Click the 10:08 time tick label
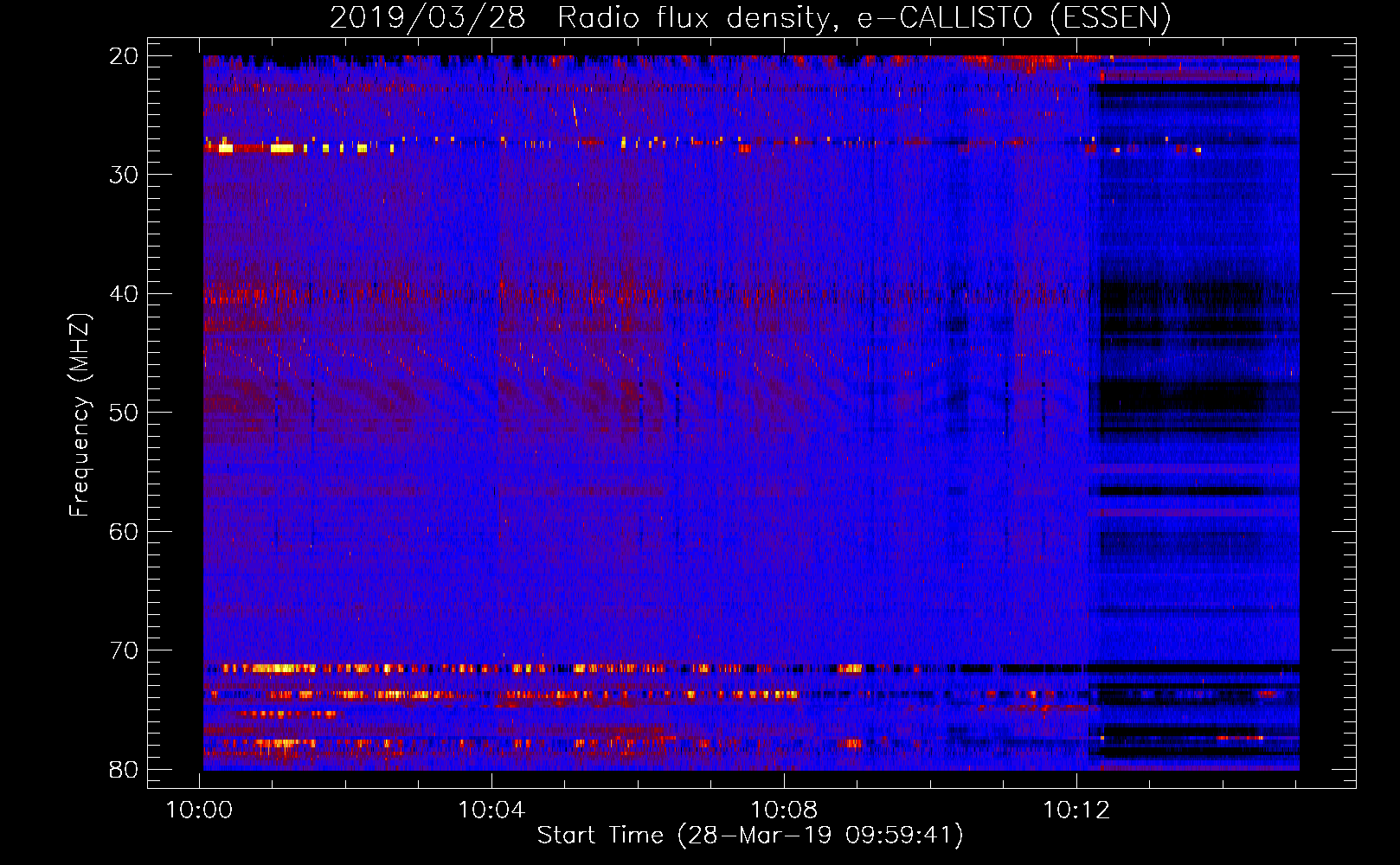This screenshot has width=1400, height=865. tap(784, 811)
